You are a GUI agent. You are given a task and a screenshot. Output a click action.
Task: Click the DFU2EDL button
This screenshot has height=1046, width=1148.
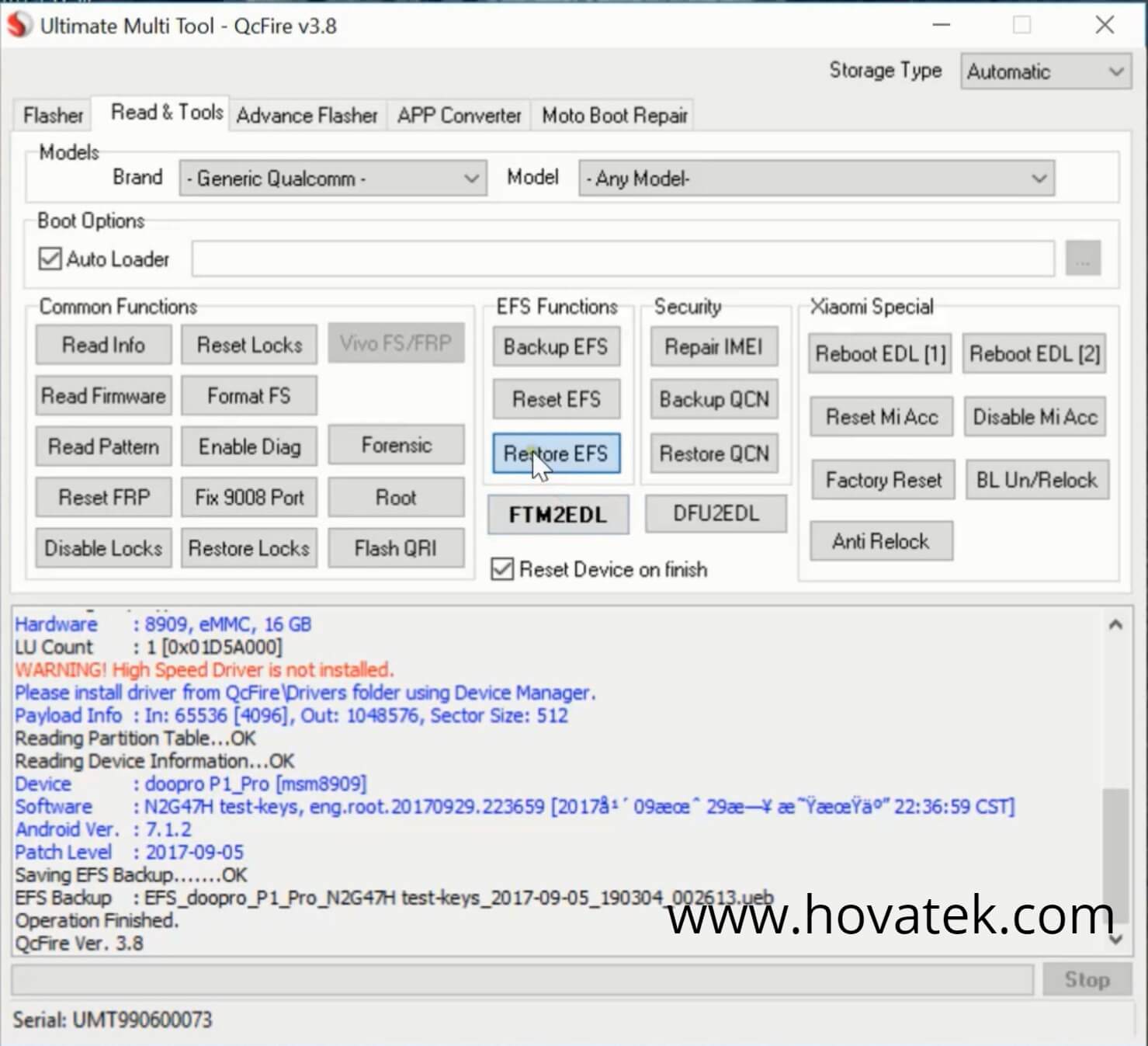coord(716,513)
